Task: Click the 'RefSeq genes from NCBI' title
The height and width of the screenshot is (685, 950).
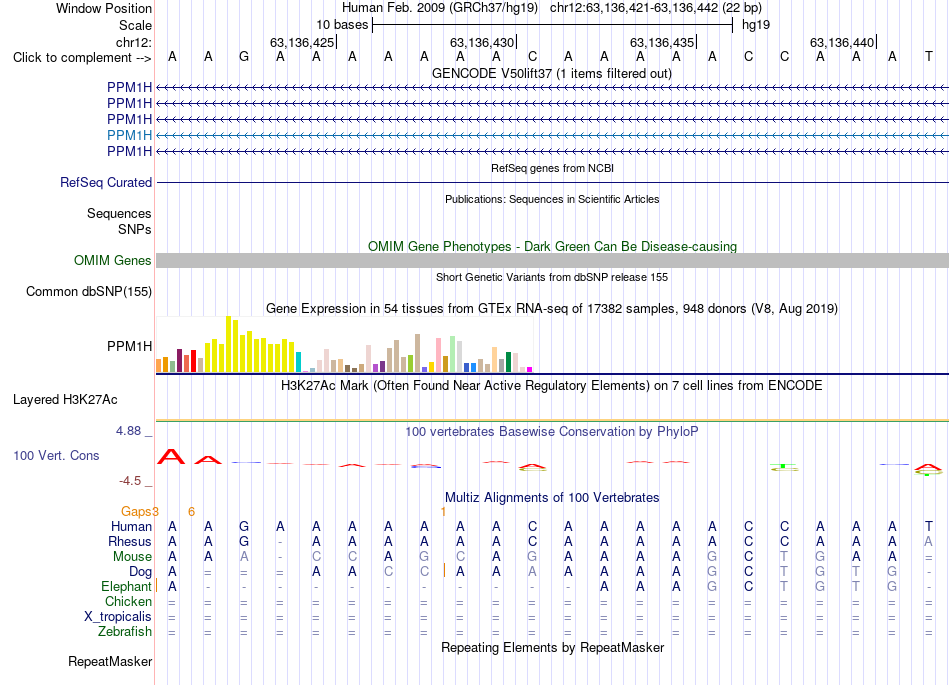Action: click(x=552, y=168)
